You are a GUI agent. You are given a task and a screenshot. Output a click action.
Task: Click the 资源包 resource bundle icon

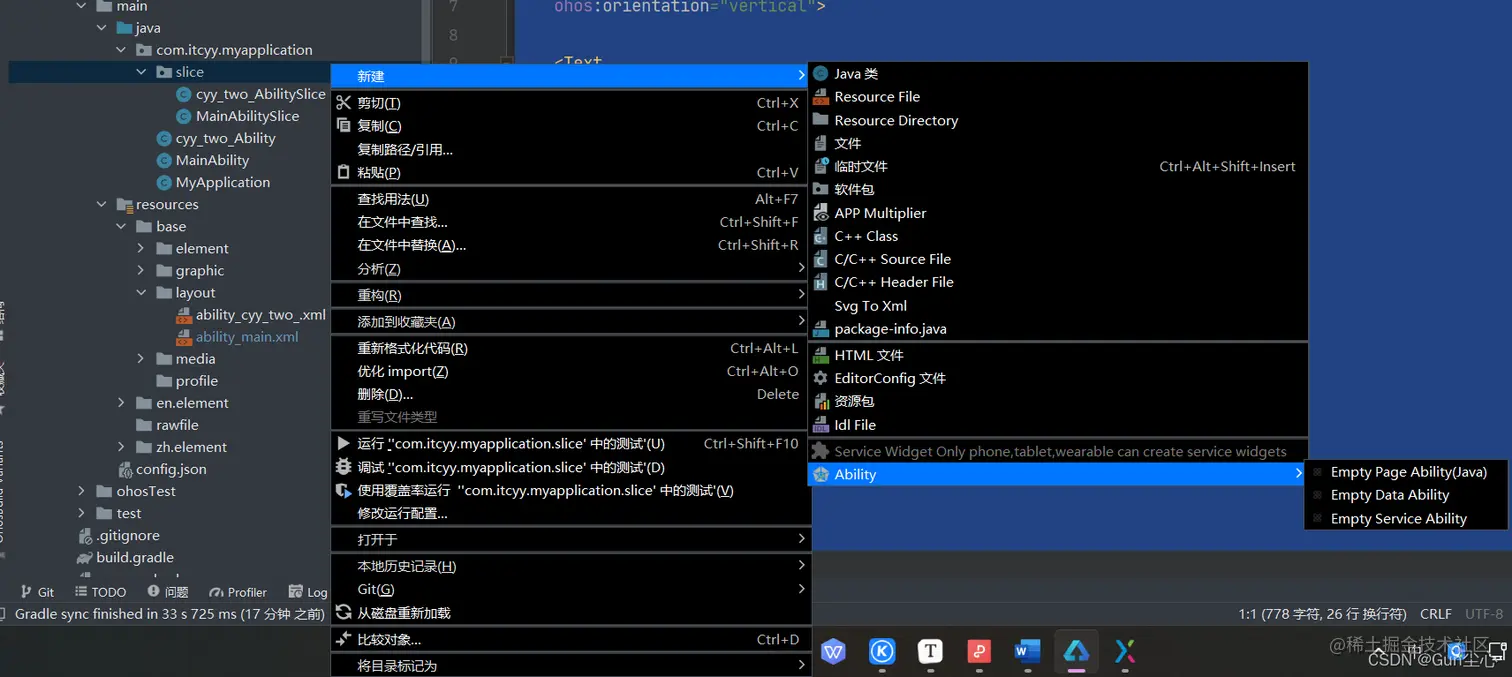[x=821, y=401]
